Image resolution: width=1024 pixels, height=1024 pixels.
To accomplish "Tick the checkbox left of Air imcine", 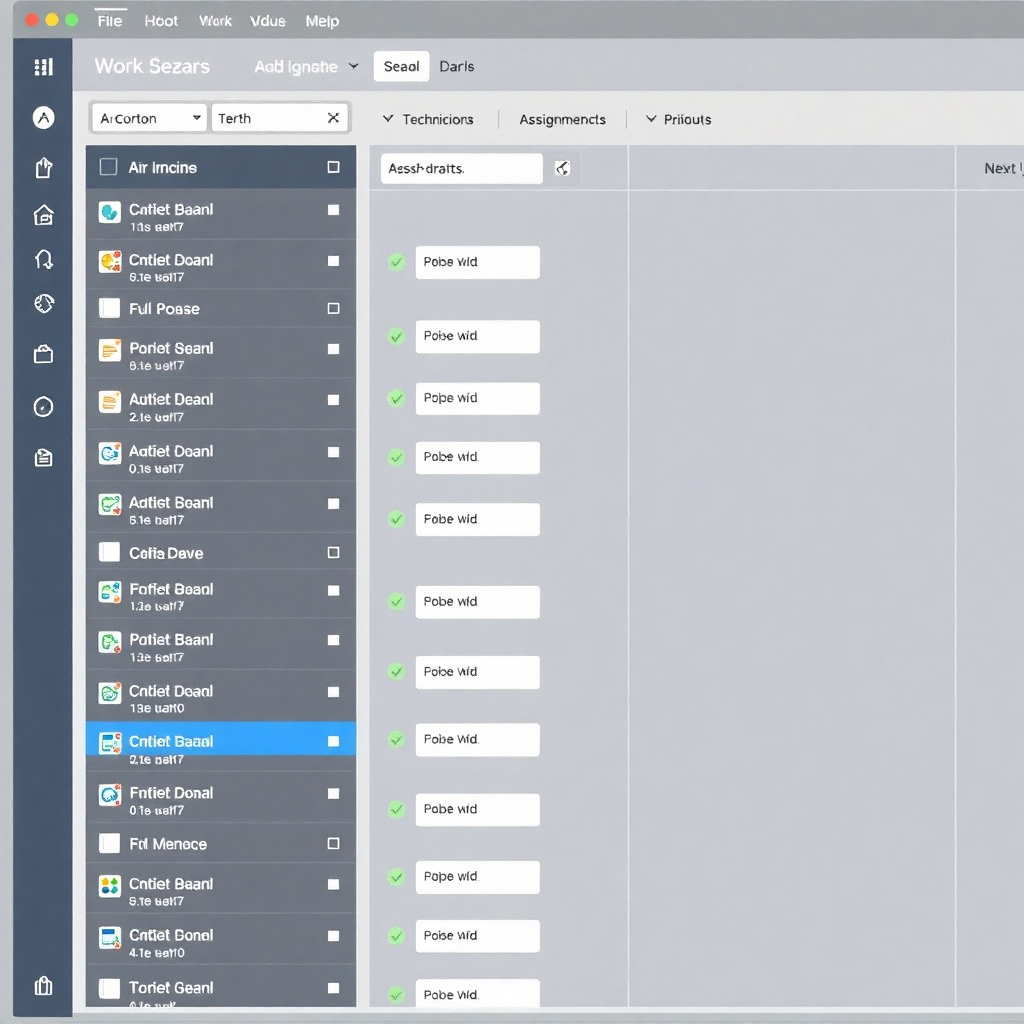I will coord(108,167).
